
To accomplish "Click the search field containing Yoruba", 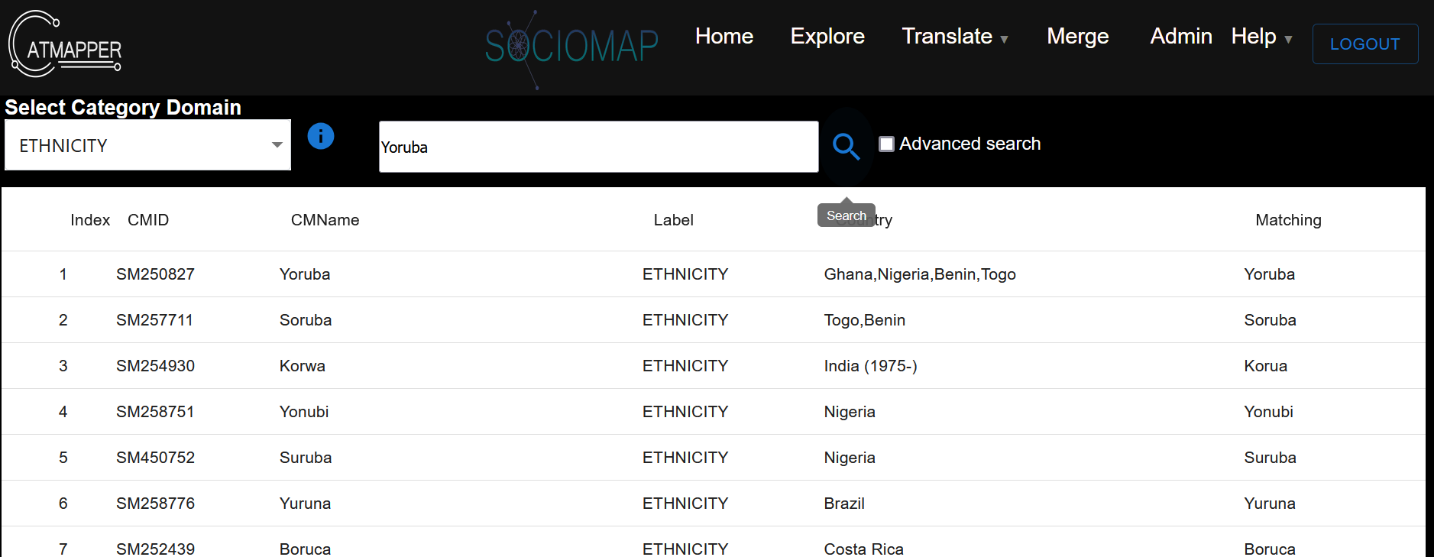I will click(598, 147).
